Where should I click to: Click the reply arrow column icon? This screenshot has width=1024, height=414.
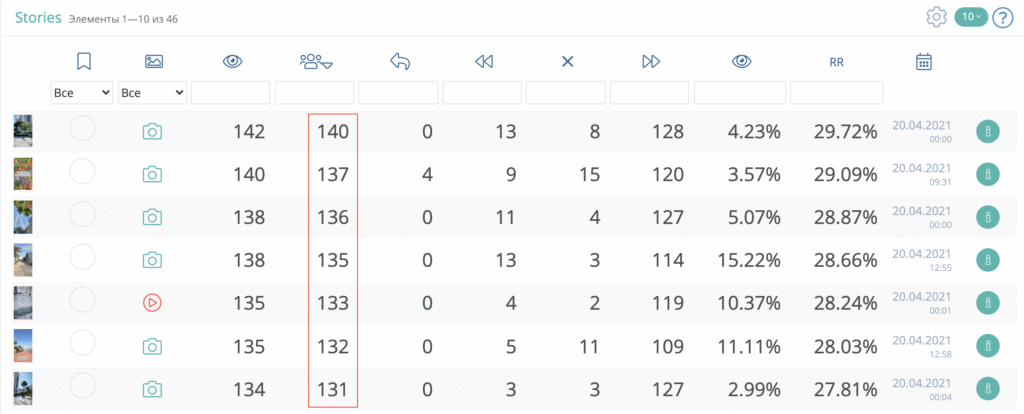click(x=399, y=62)
